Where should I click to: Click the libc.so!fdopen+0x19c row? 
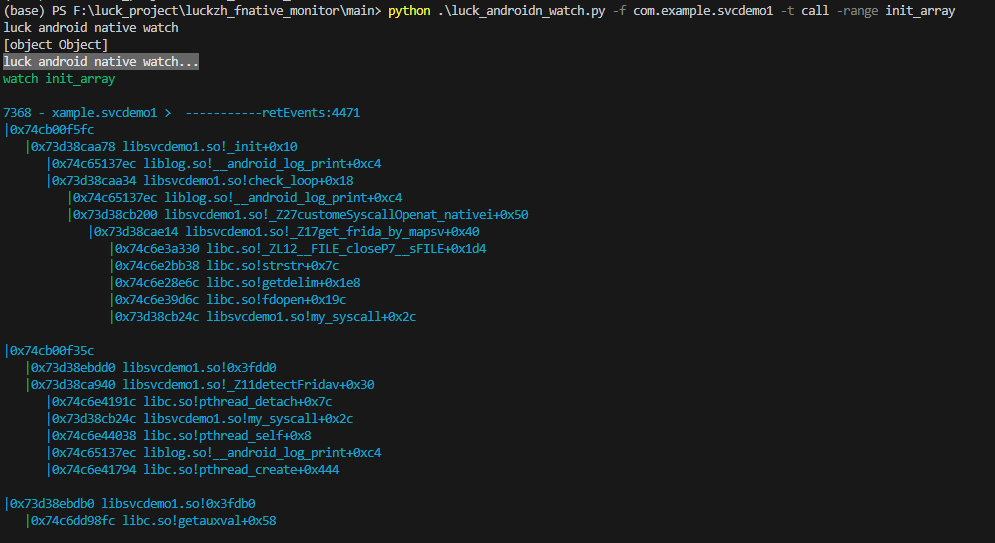[230, 299]
